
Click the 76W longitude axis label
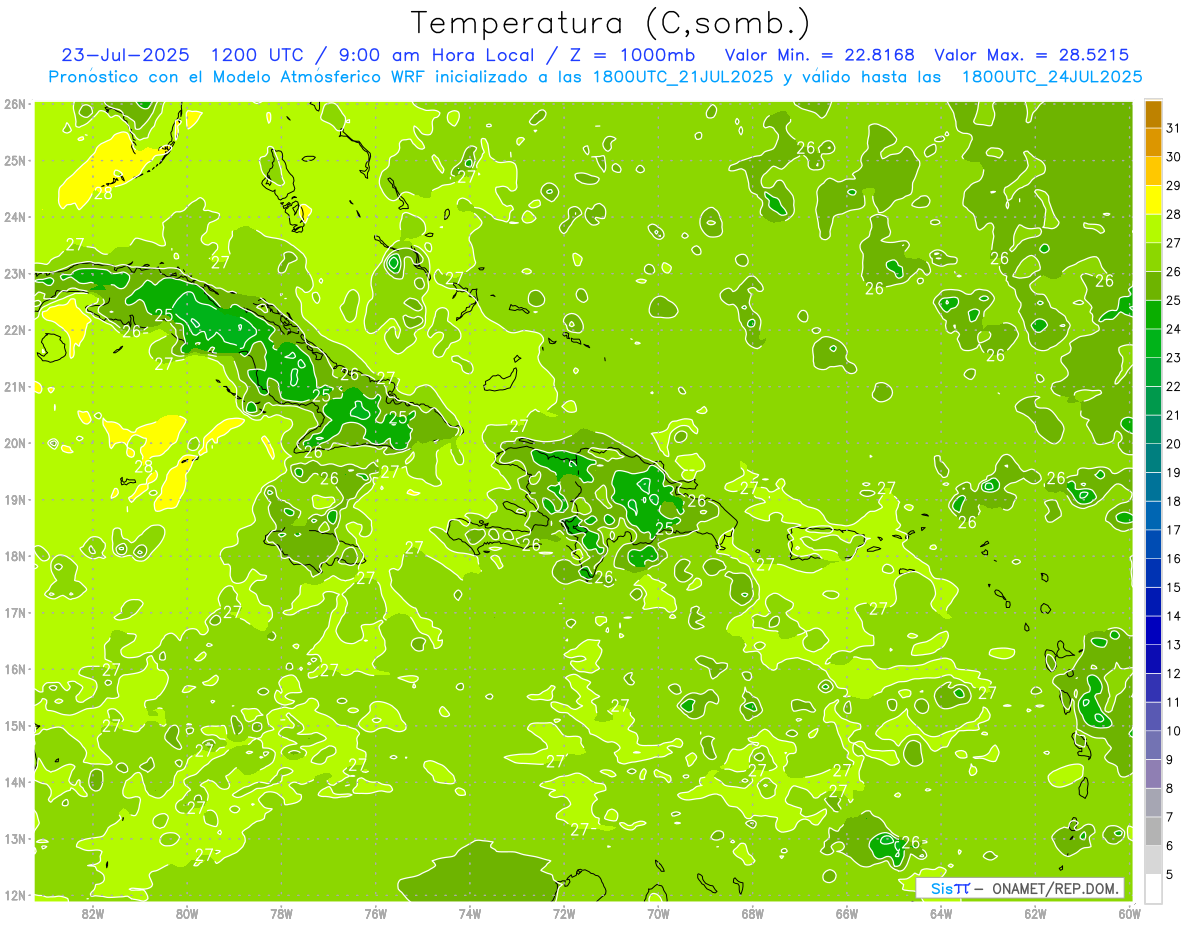(376, 913)
